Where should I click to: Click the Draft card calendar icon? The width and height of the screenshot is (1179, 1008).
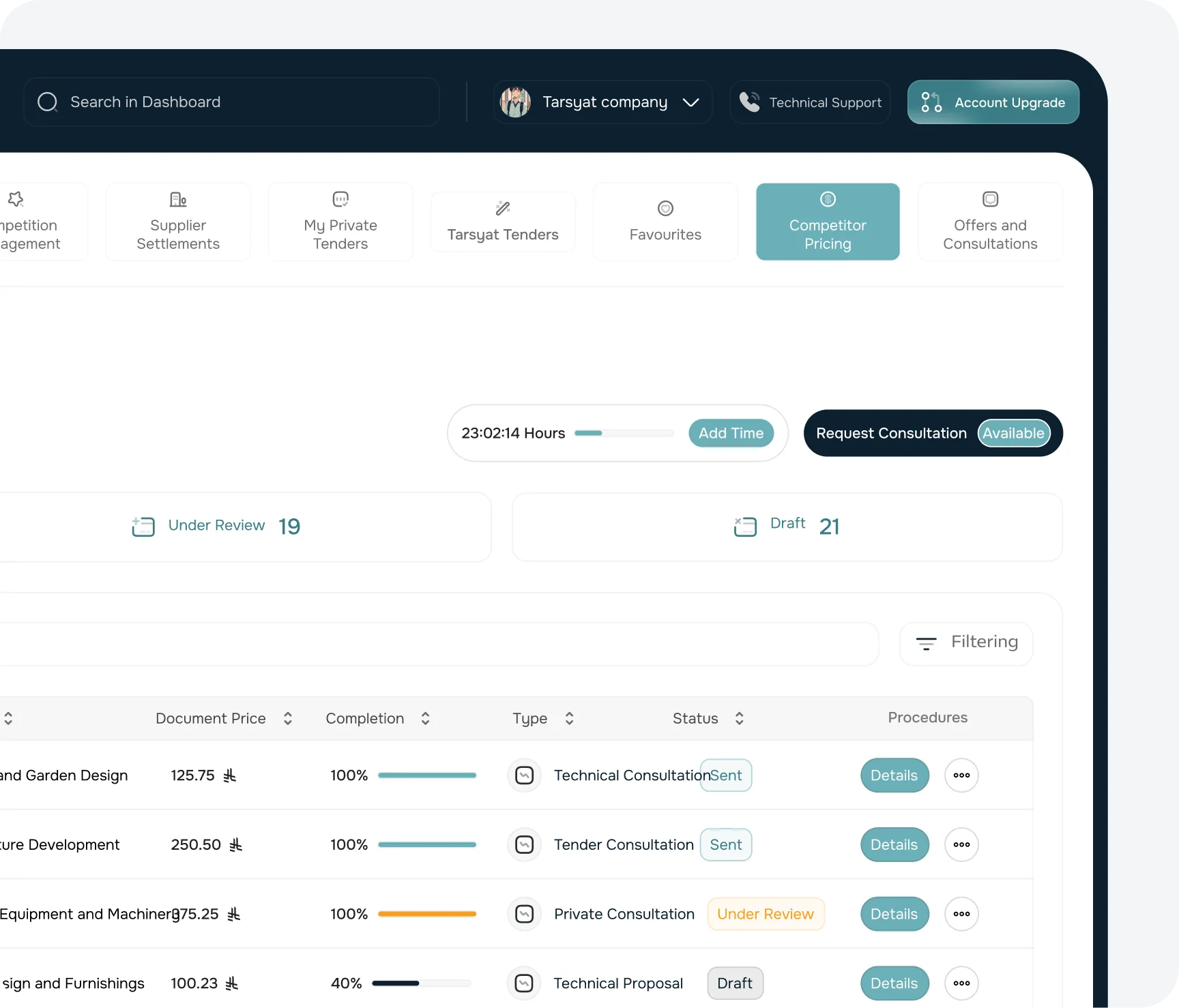745,527
